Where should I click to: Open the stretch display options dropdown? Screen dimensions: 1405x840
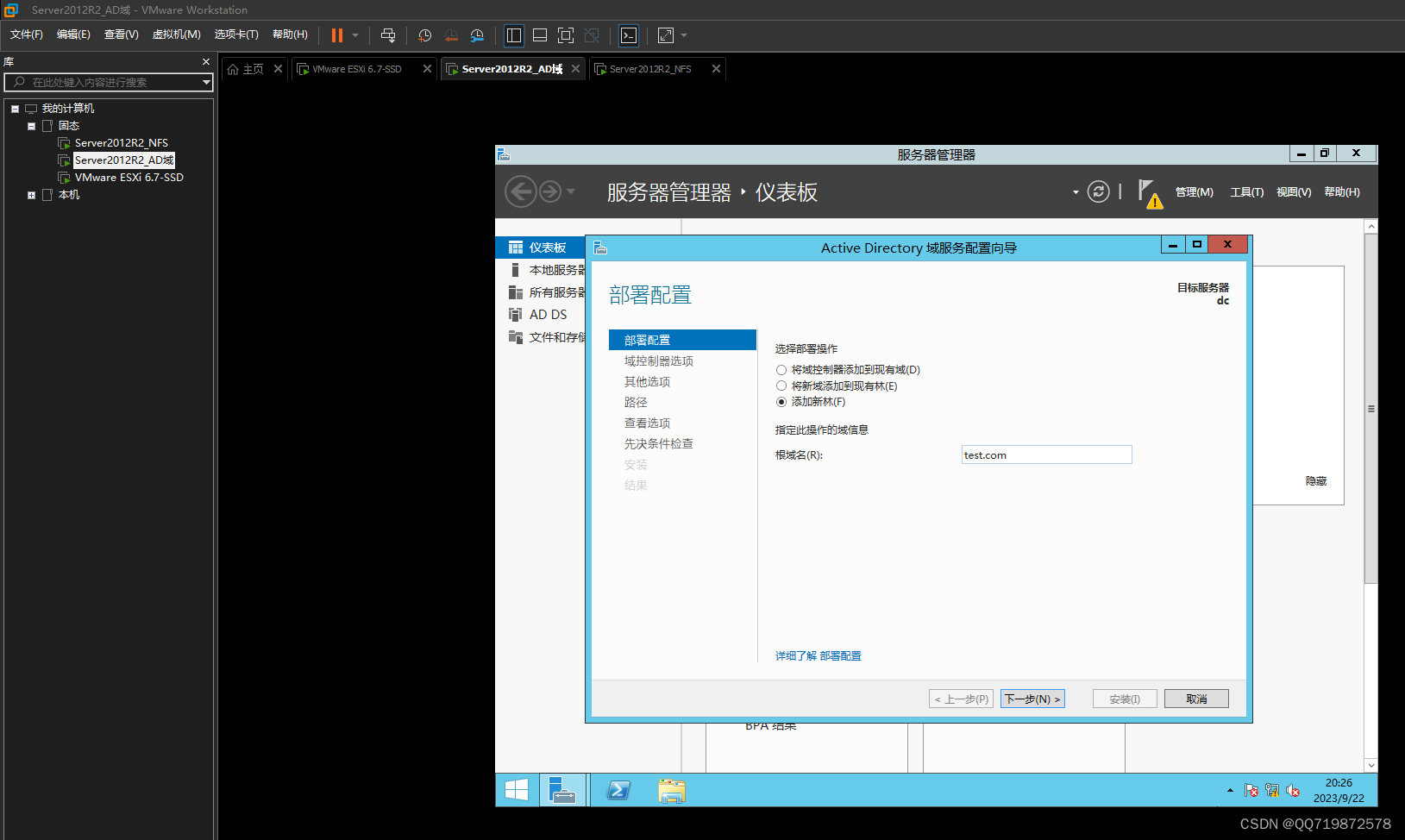coord(684,35)
